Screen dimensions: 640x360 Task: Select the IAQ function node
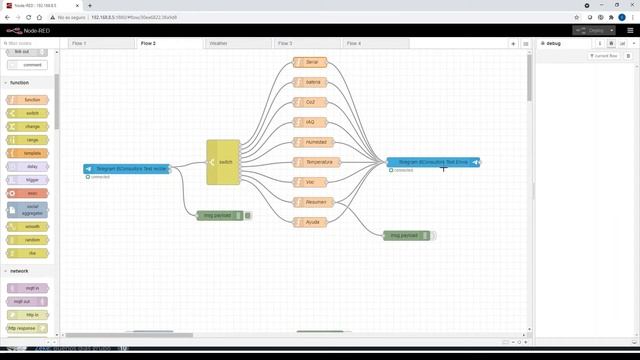pyautogui.click(x=310, y=122)
